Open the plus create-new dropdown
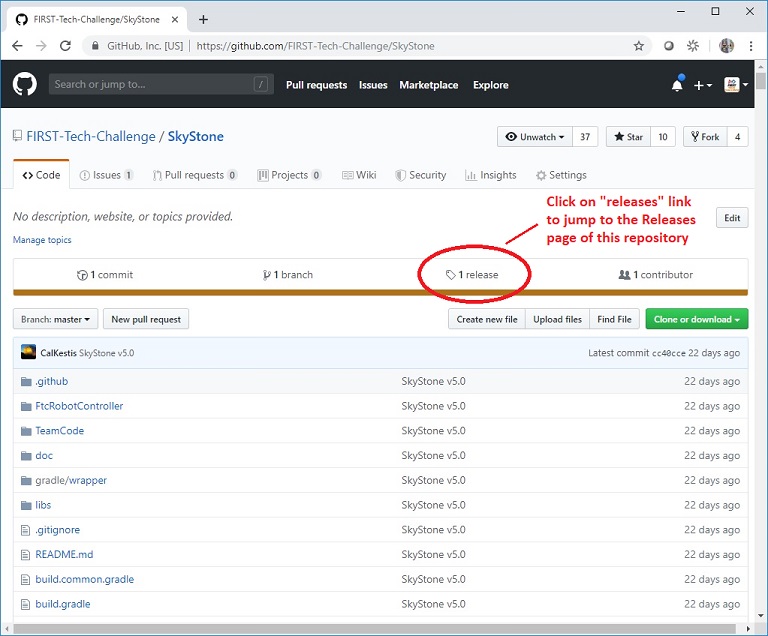768x636 pixels. click(x=703, y=86)
